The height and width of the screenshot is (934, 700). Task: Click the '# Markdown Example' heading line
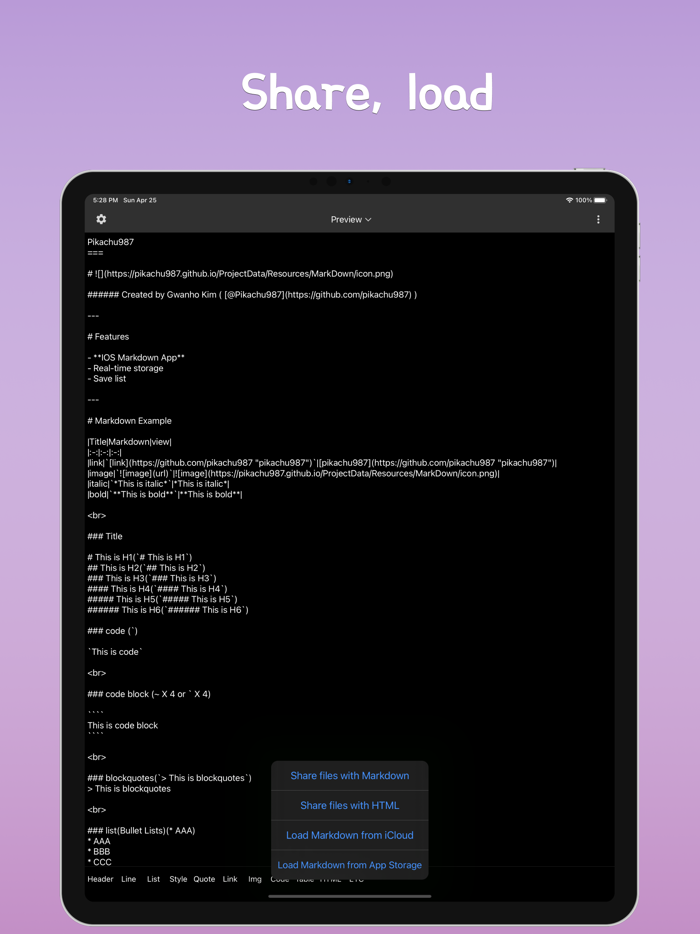(x=129, y=421)
